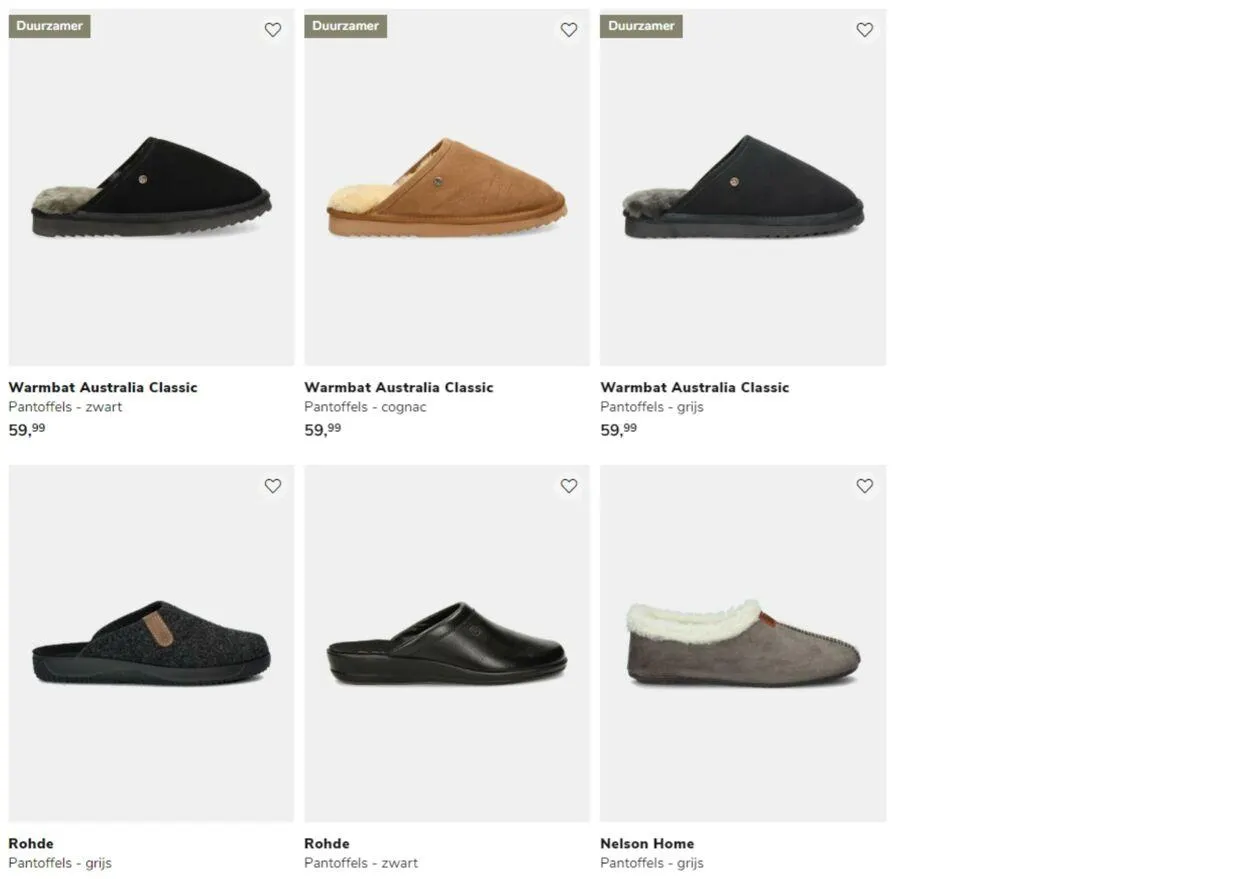
Task: Click heart icon on cognac Warmbat slipper
Action: pyautogui.click(x=569, y=30)
